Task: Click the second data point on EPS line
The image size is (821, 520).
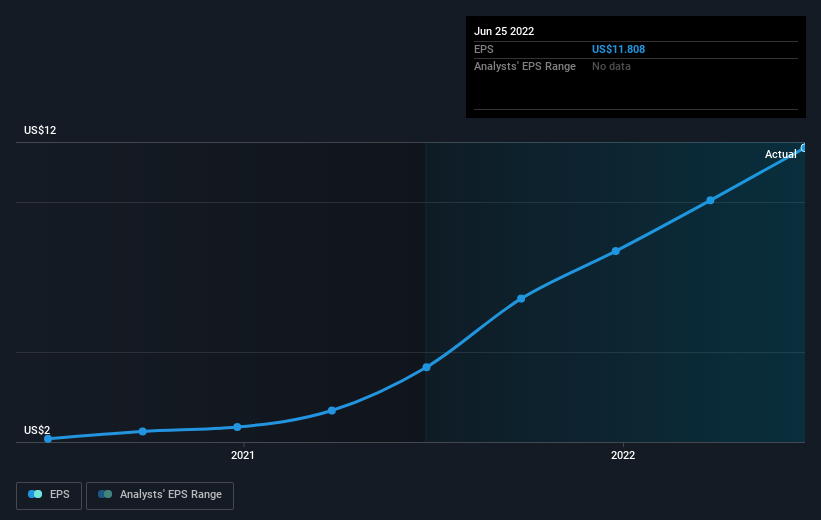Action: pos(142,432)
